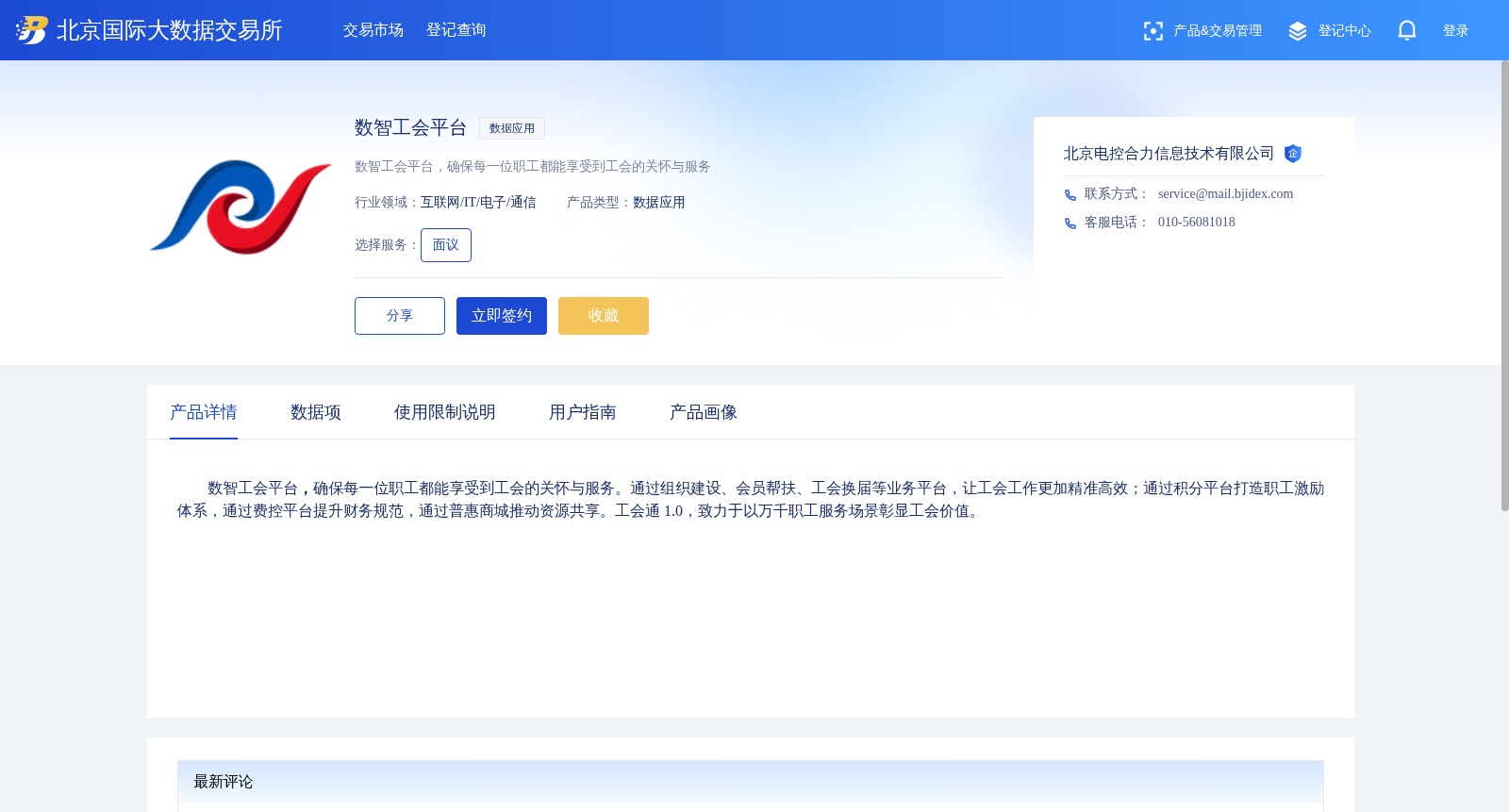Click the 北京国际大数据交易所 site title
This screenshot has width=1509, height=812.
click(170, 30)
